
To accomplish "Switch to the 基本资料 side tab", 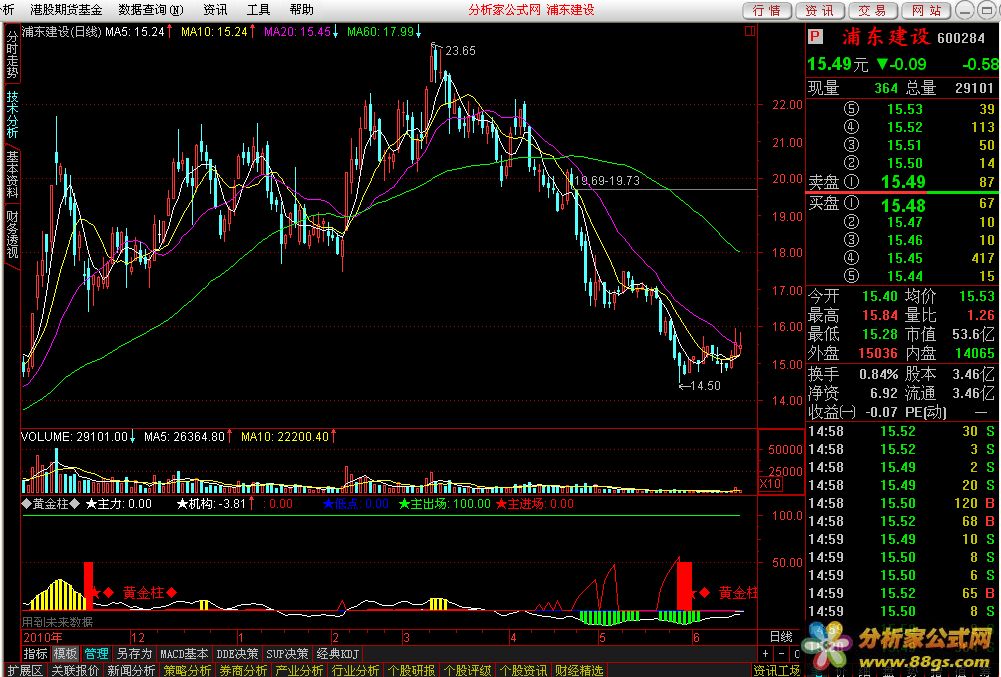I will [12, 174].
